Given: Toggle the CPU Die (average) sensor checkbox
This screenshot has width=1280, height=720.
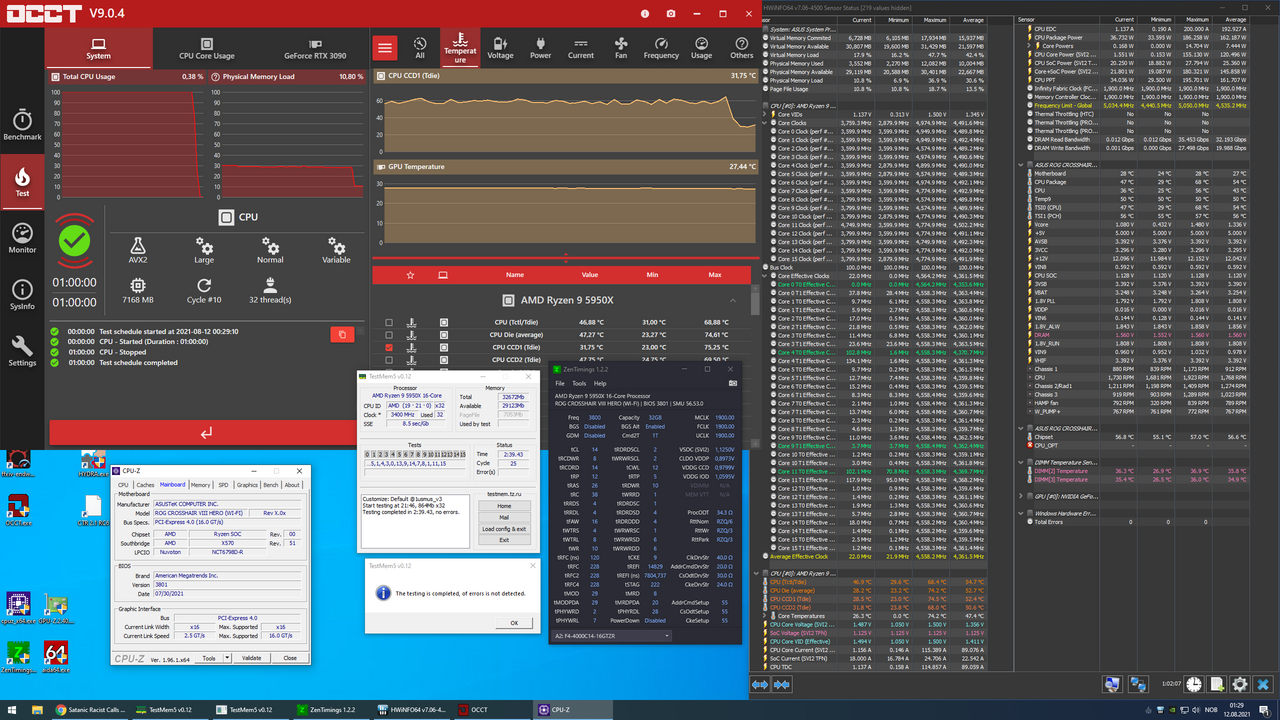Looking at the screenshot, I should pos(389,335).
